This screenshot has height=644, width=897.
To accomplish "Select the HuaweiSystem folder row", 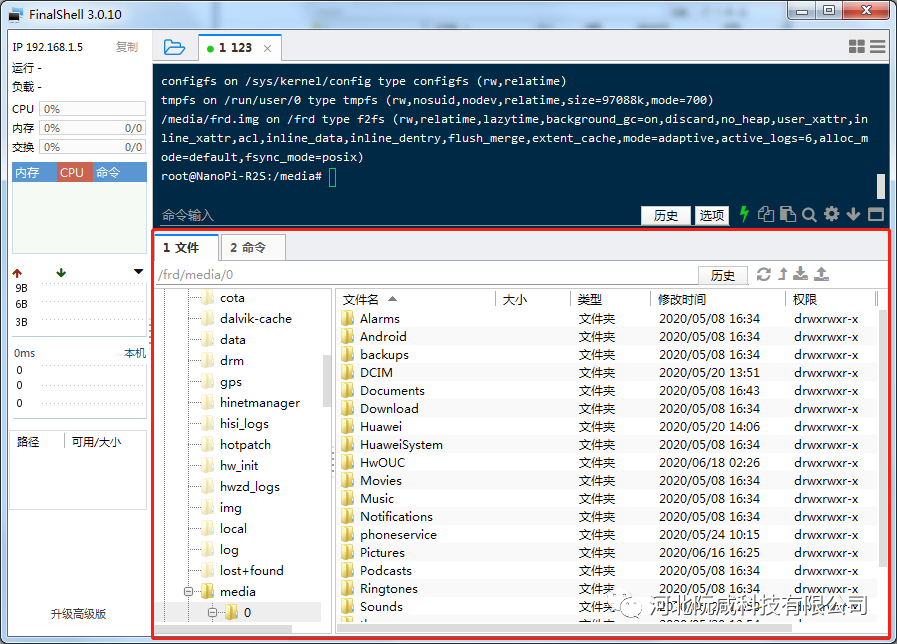I will (606, 444).
